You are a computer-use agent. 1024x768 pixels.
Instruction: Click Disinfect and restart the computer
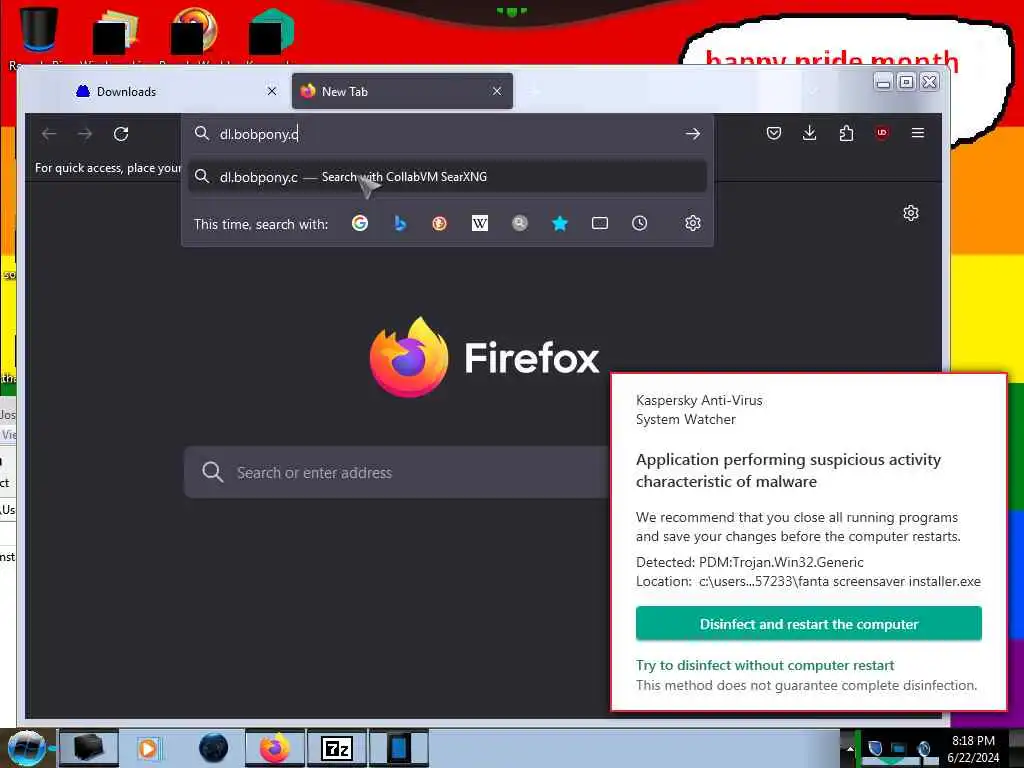coord(808,624)
